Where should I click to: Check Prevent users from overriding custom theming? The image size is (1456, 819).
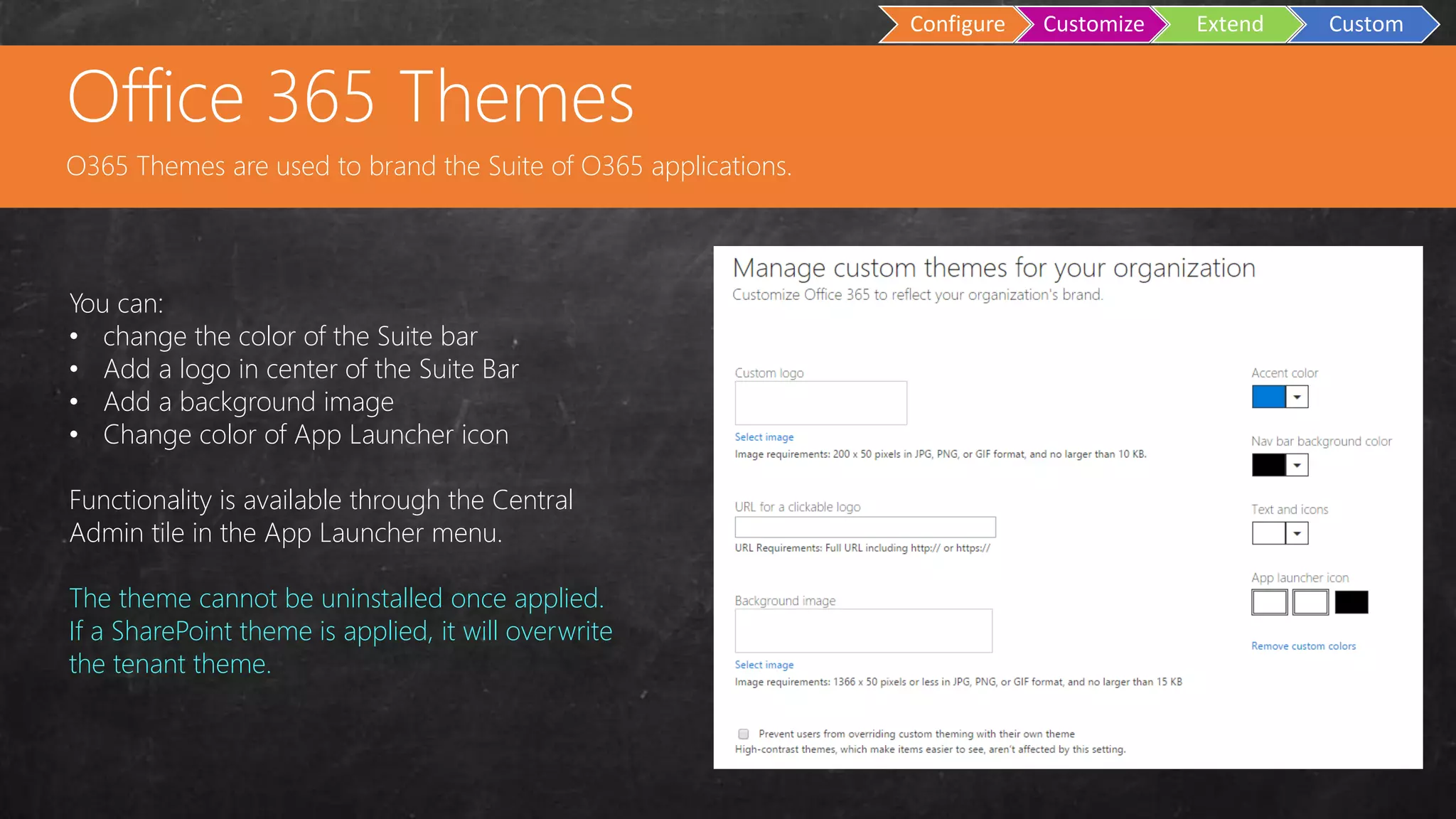point(744,734)
